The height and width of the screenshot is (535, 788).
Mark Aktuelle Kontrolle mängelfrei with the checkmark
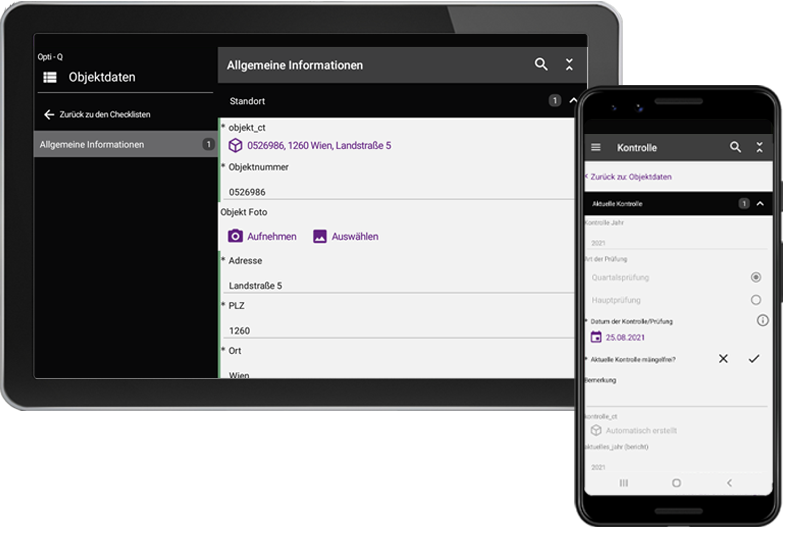pyautogui.click(x=754, y=359)
